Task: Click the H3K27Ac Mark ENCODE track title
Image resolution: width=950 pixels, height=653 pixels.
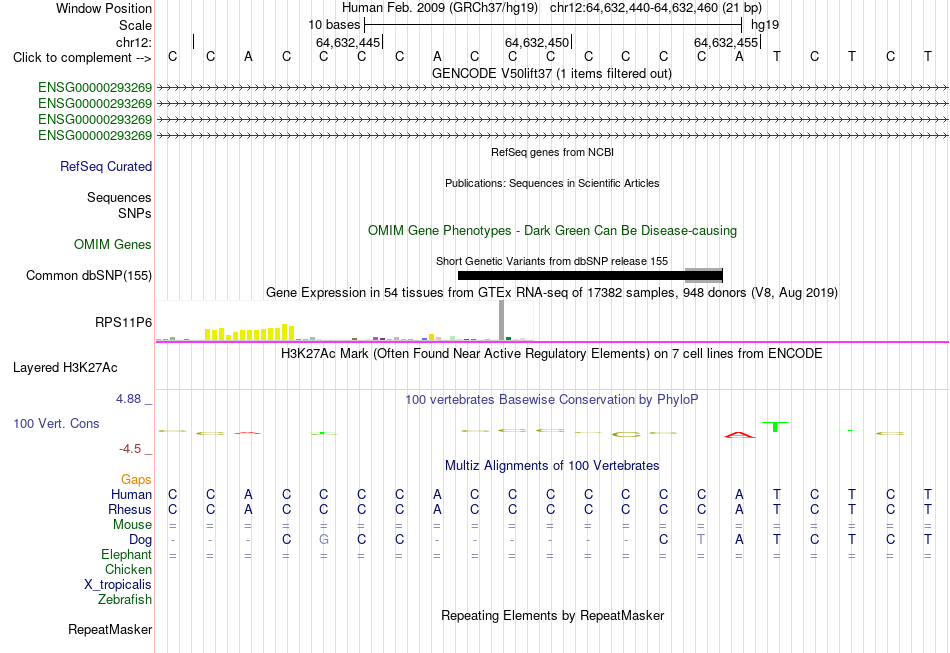Action: 552,354
